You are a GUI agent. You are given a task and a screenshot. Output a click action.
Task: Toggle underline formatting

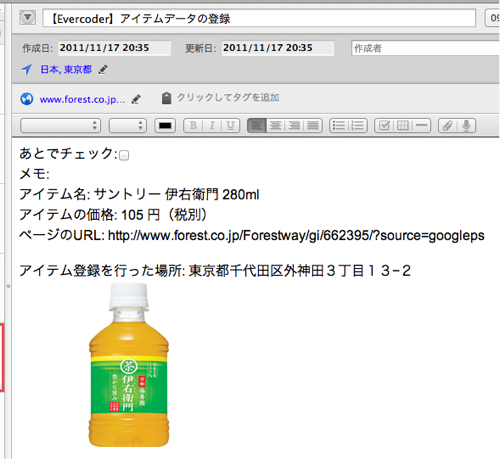click(230, 126)
